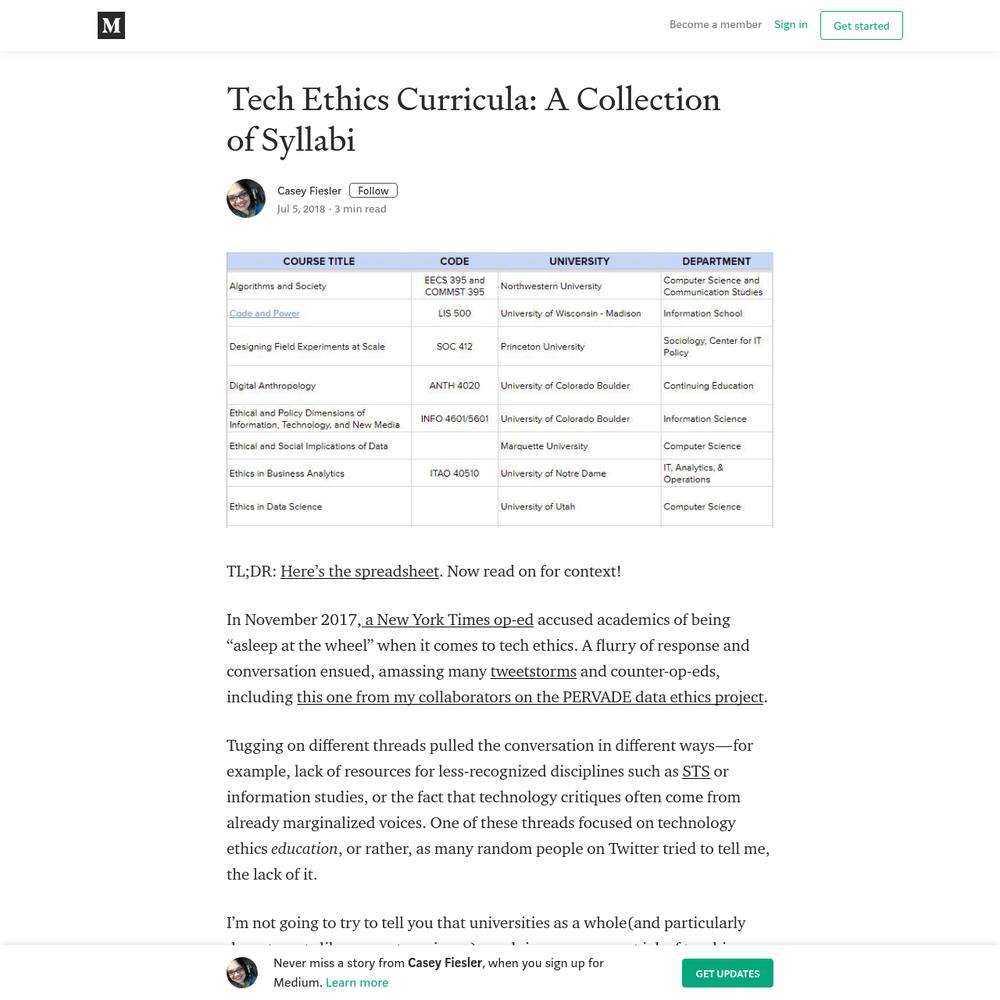Click the GET UPDATES button
This screenshot has height=1000, width=1000.
click(x=727, y=973)
